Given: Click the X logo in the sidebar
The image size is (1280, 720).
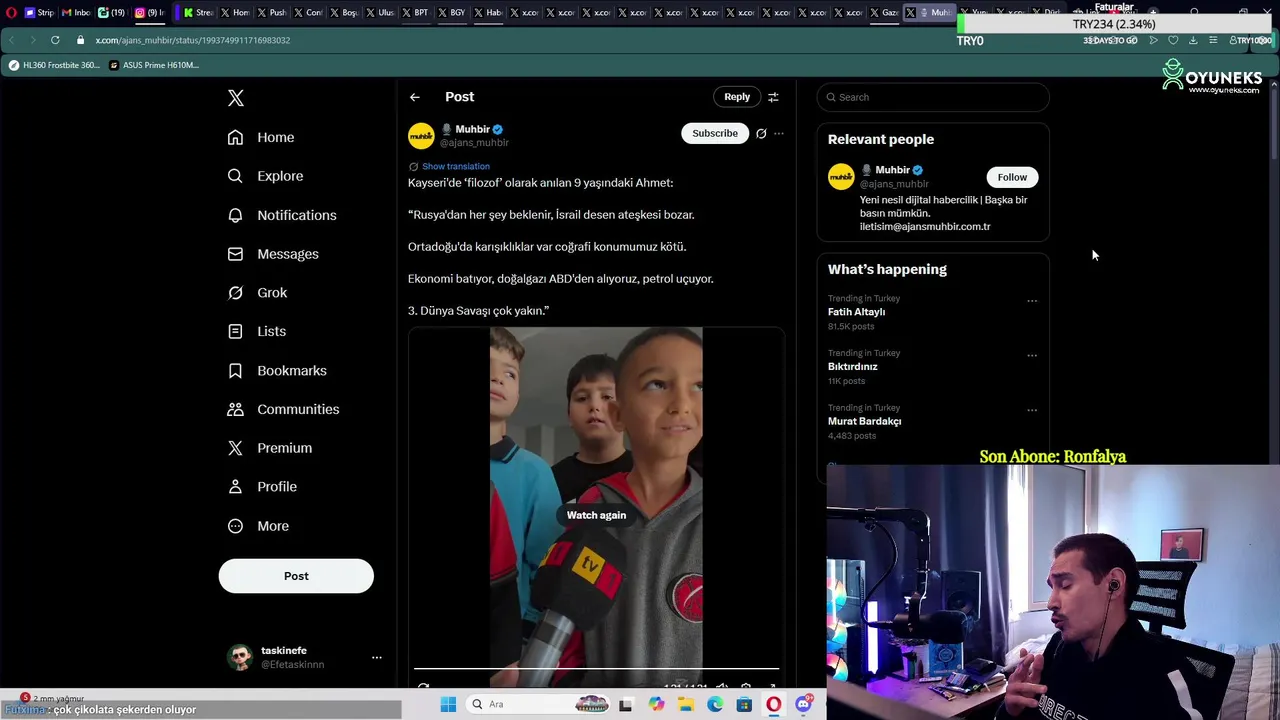Looking at the screenshot, I should point(235,98).
